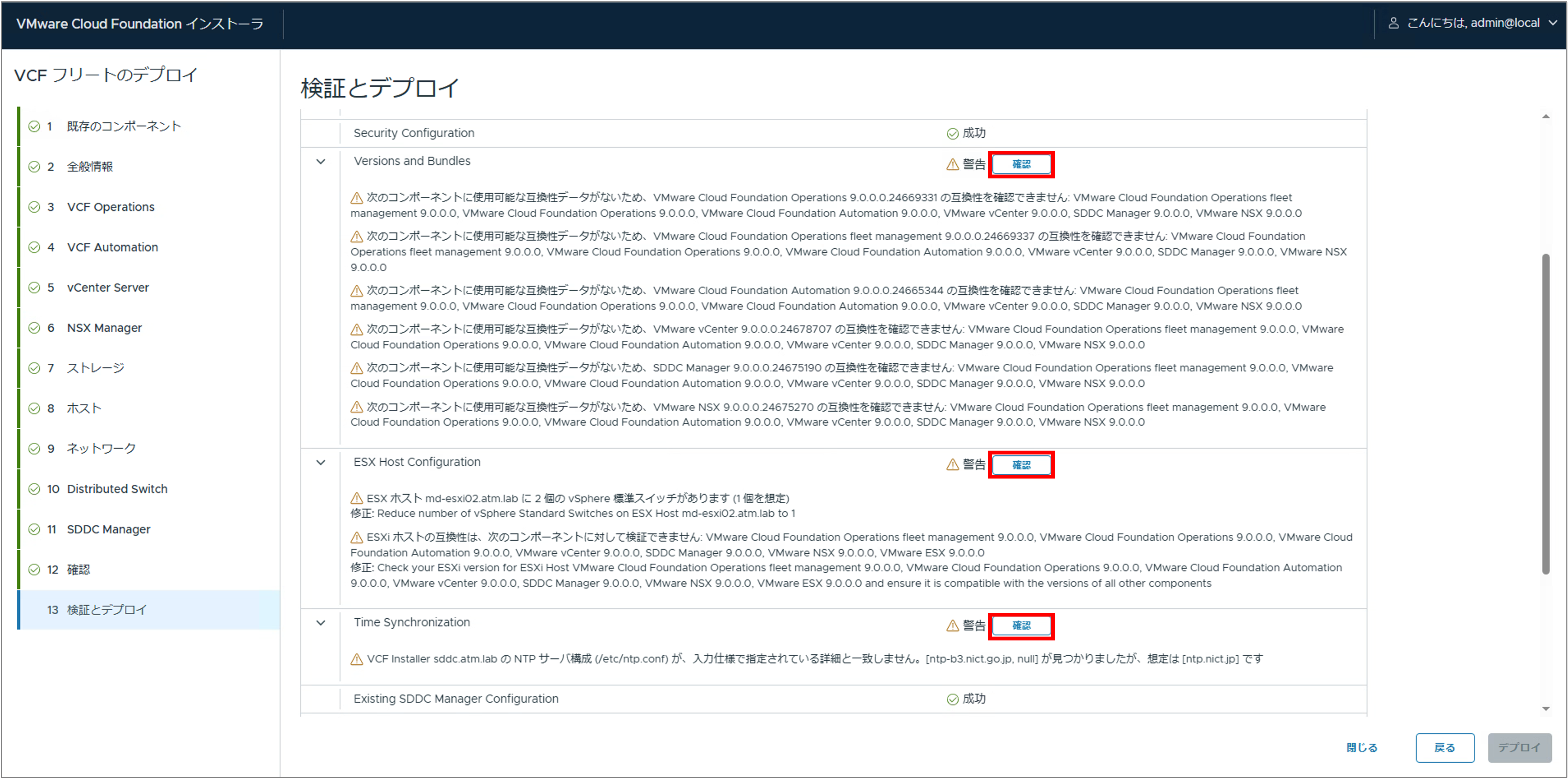Go to step 5 vCenter Server
The image size is (1568, 779).
click(x=149, y=287)
